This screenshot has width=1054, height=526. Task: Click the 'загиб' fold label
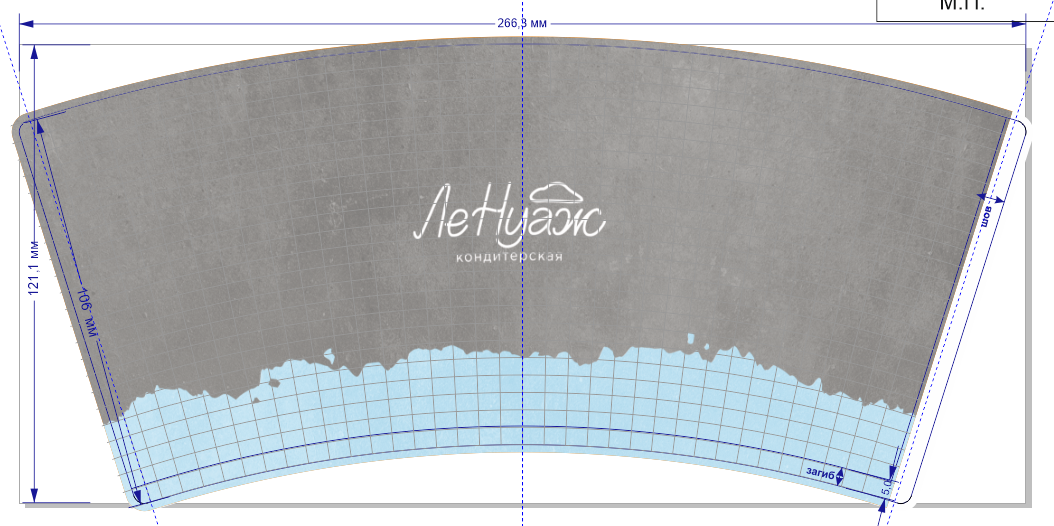(819, 473)
